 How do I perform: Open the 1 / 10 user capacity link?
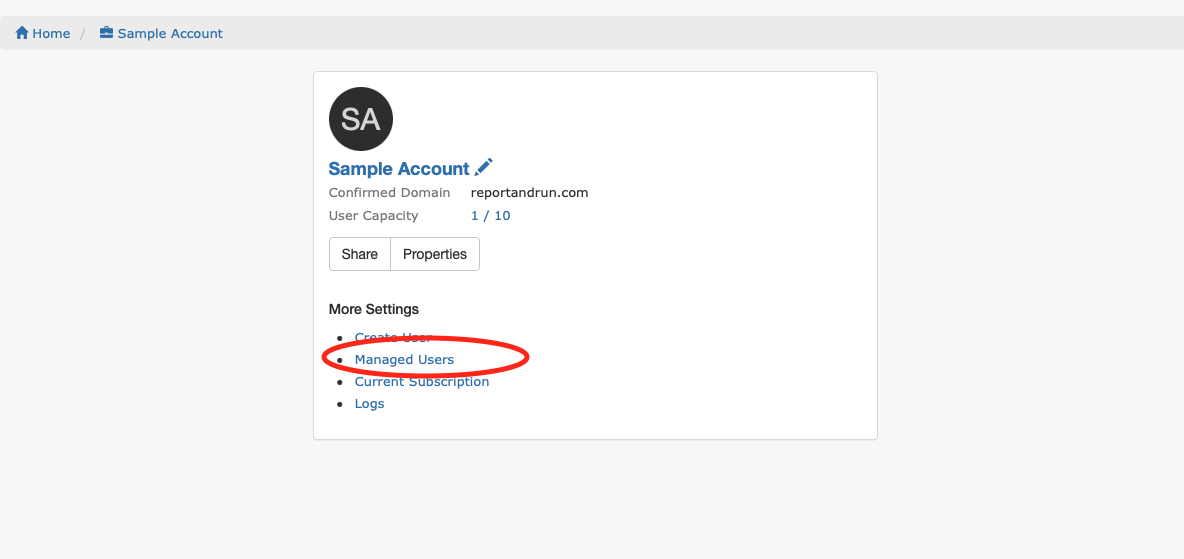(x=491, y=216)
